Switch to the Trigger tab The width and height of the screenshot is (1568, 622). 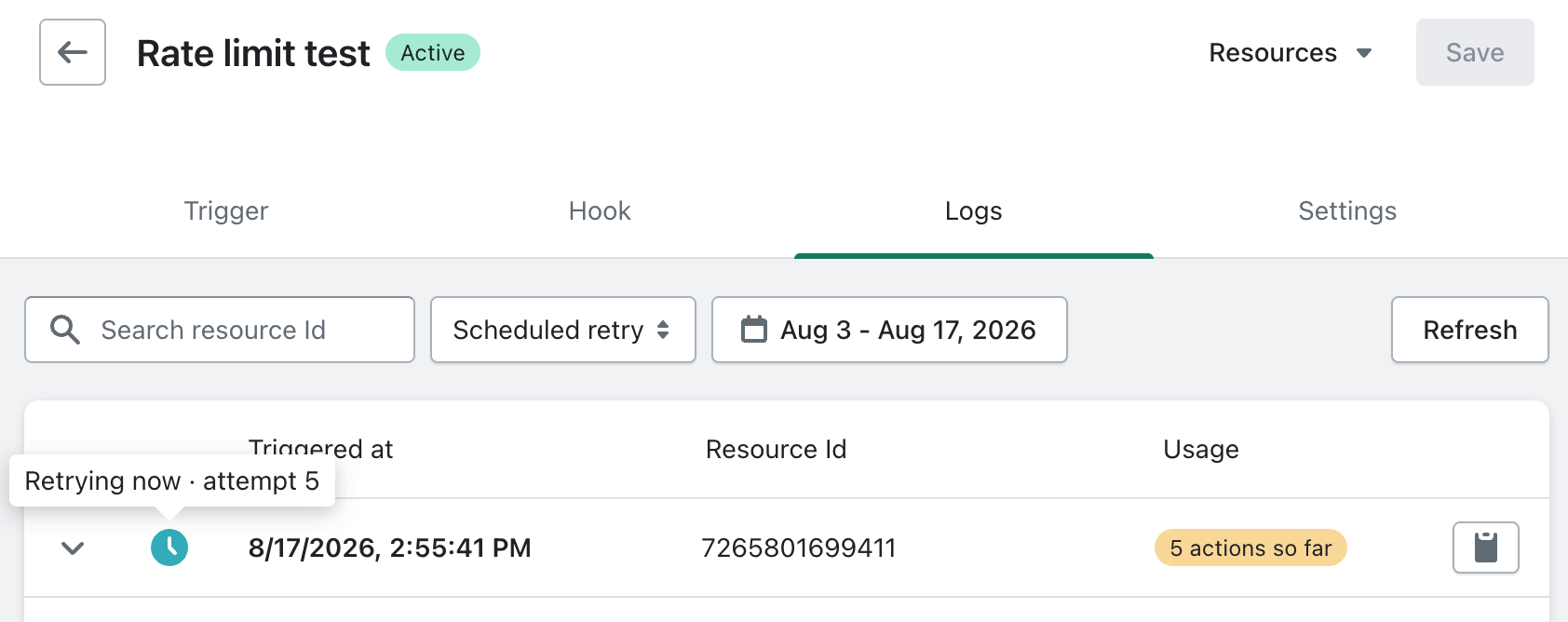click(x=226, y=211)
